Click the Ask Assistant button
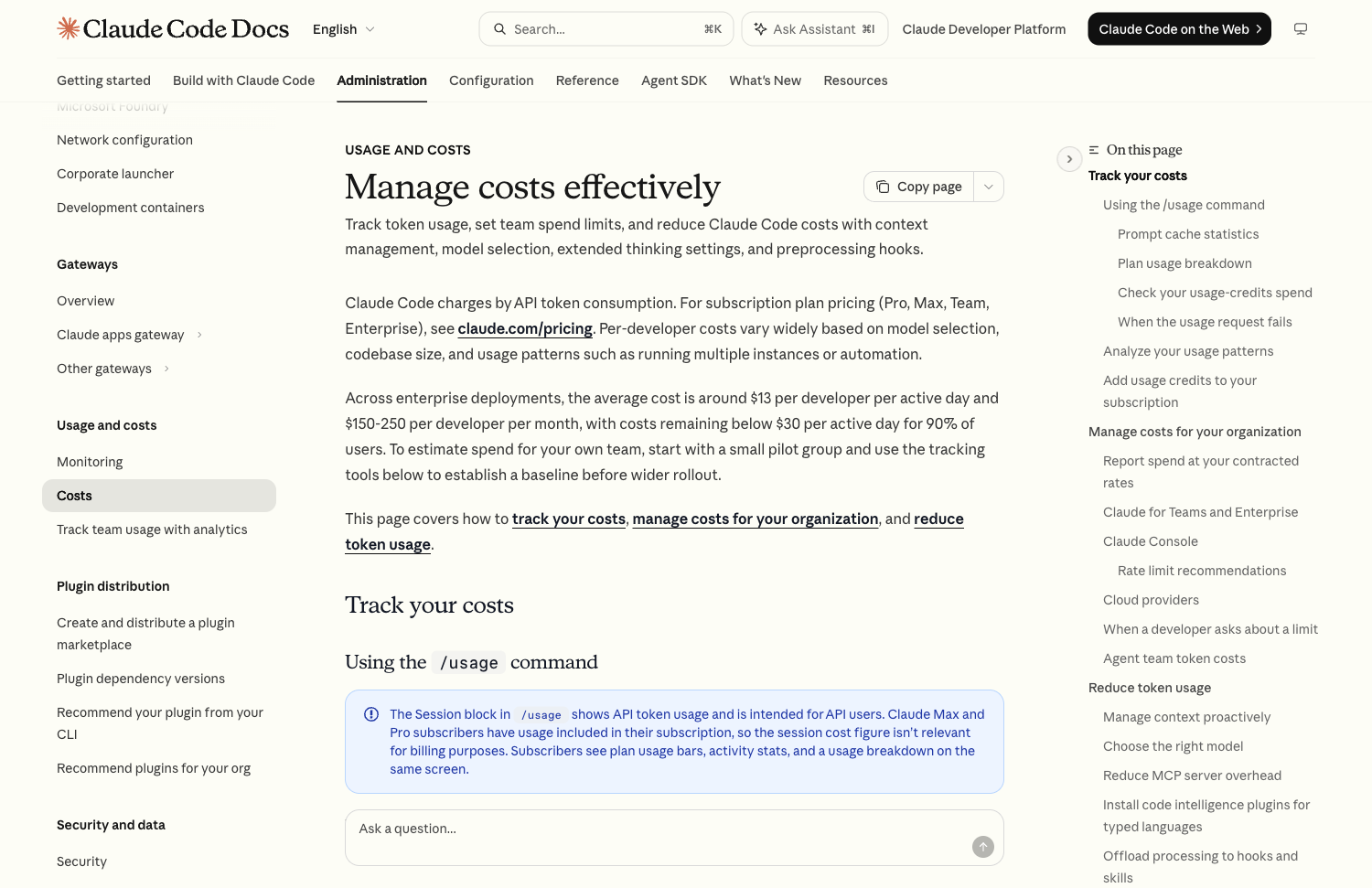The image size is (1372, 888). [814, 29]
